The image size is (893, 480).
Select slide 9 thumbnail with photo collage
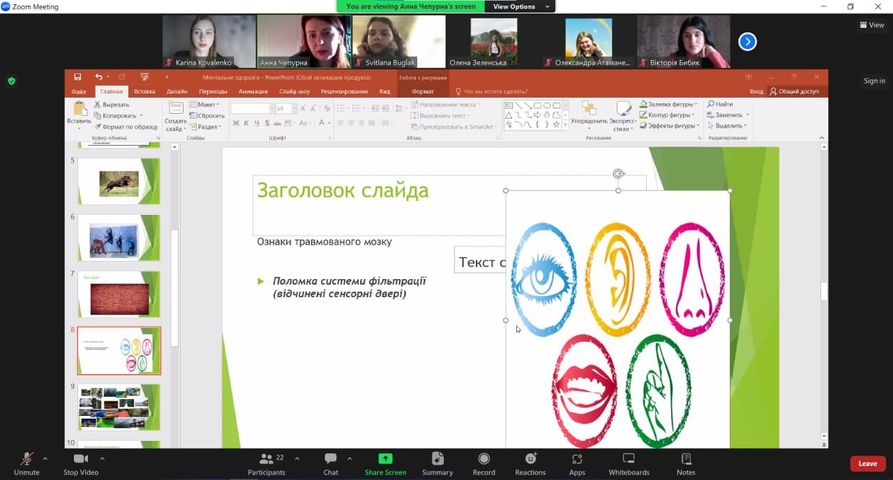(x=118, y=407)
